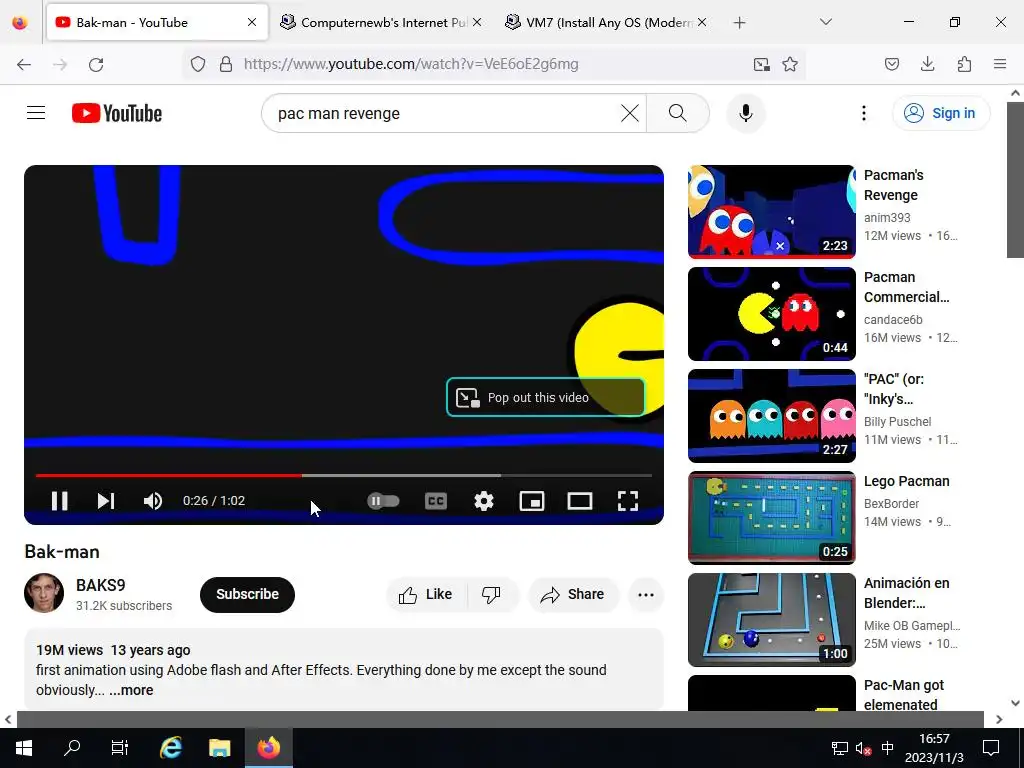Search with your voice microphone
The image size is (1024, 768).
pos(746,113)
